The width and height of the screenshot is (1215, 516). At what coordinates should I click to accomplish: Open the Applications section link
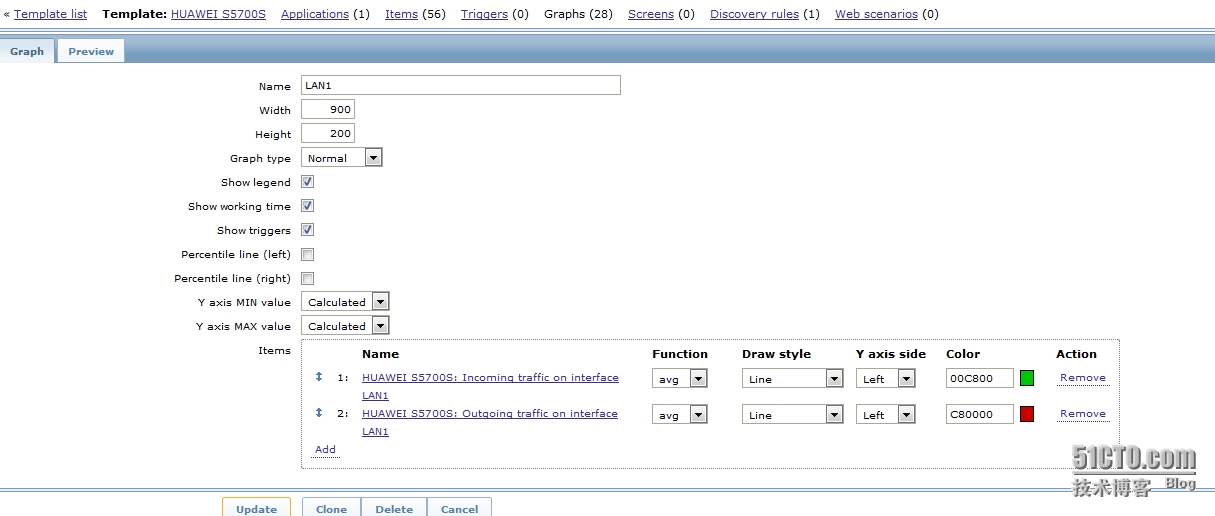point(315,14)
